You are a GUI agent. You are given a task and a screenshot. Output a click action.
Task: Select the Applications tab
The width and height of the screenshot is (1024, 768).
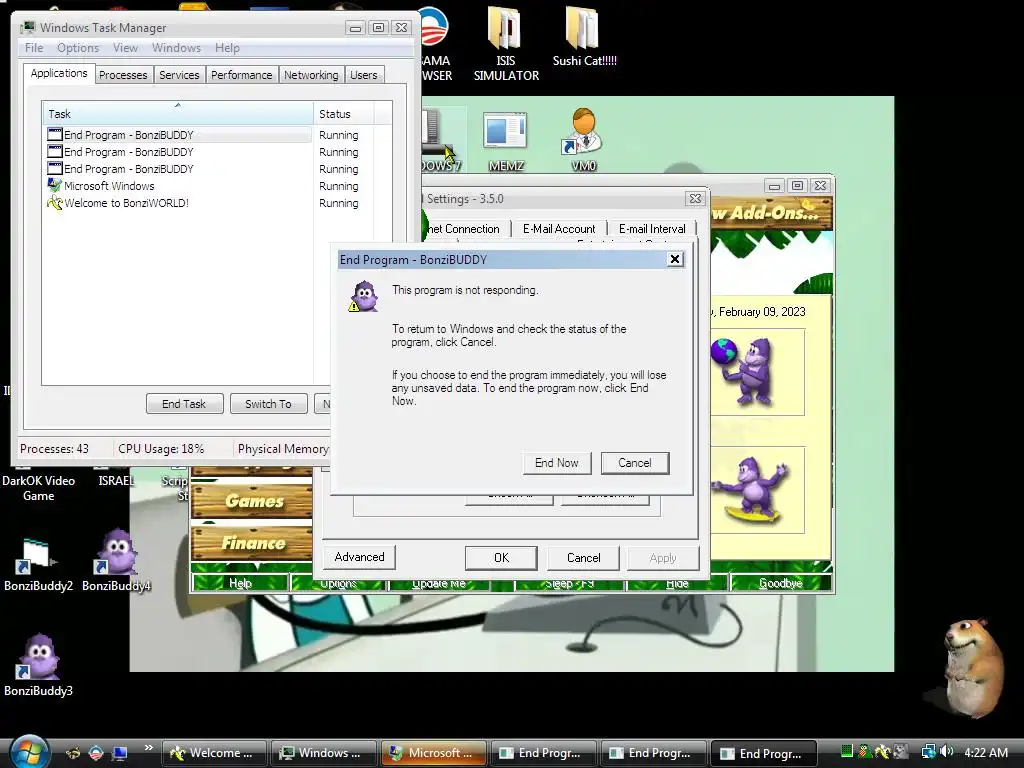[x=59, y=73]
